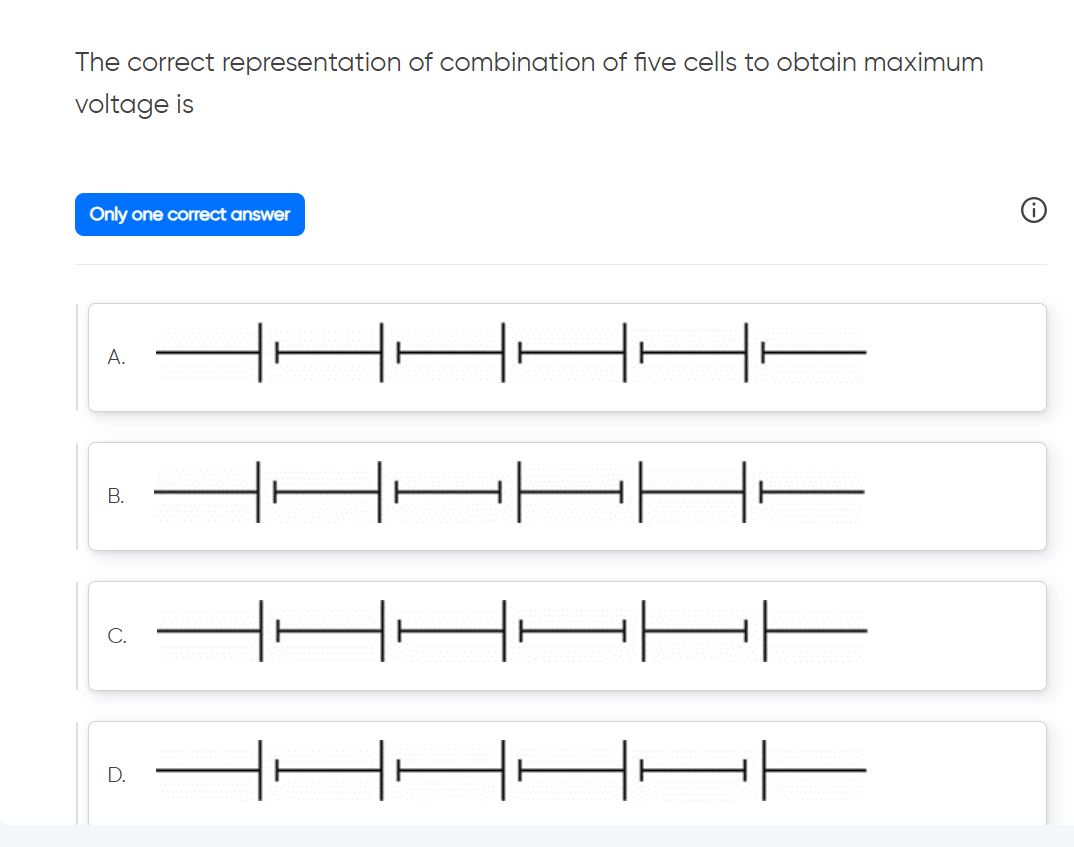Image resolution: width=1074 pixels, height=847 pixels.
Task: Click the letter label B
Action: (117, 496)
